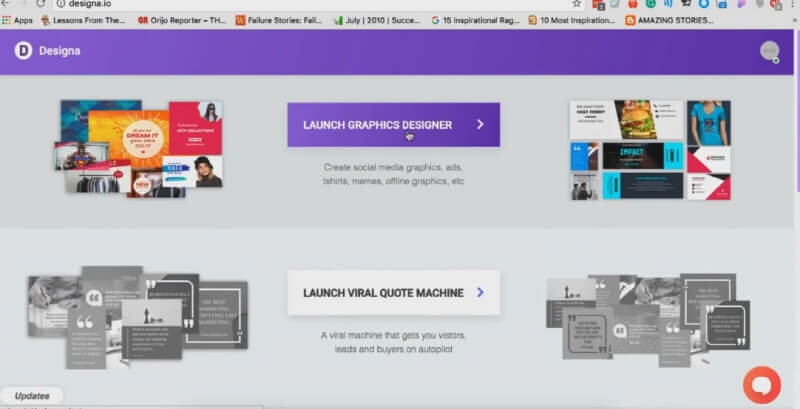Bookmark this page with the star icon

coord(577,4)
